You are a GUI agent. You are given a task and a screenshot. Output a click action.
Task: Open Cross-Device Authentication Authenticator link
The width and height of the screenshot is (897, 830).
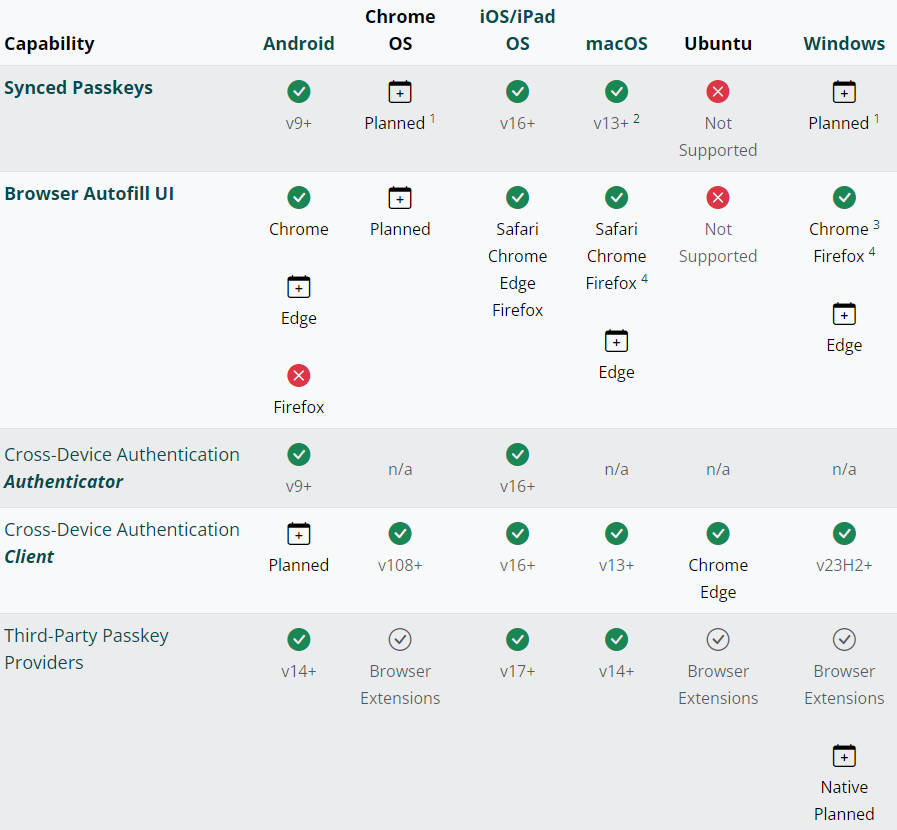[122, 468]
